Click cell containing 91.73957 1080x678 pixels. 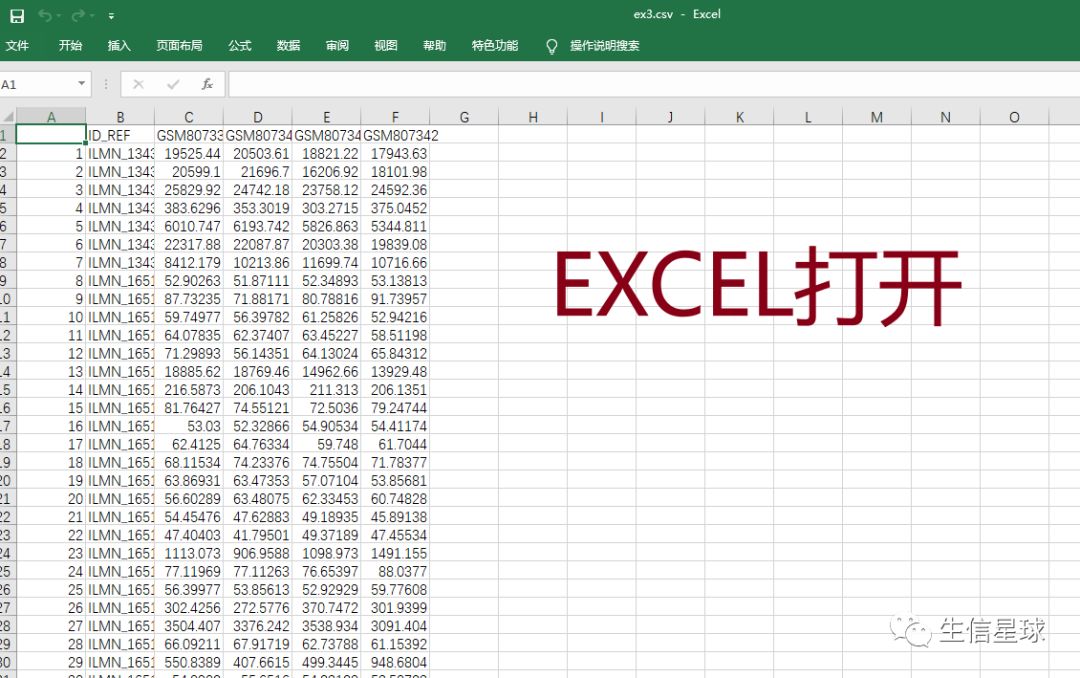[x=395, y=299]
